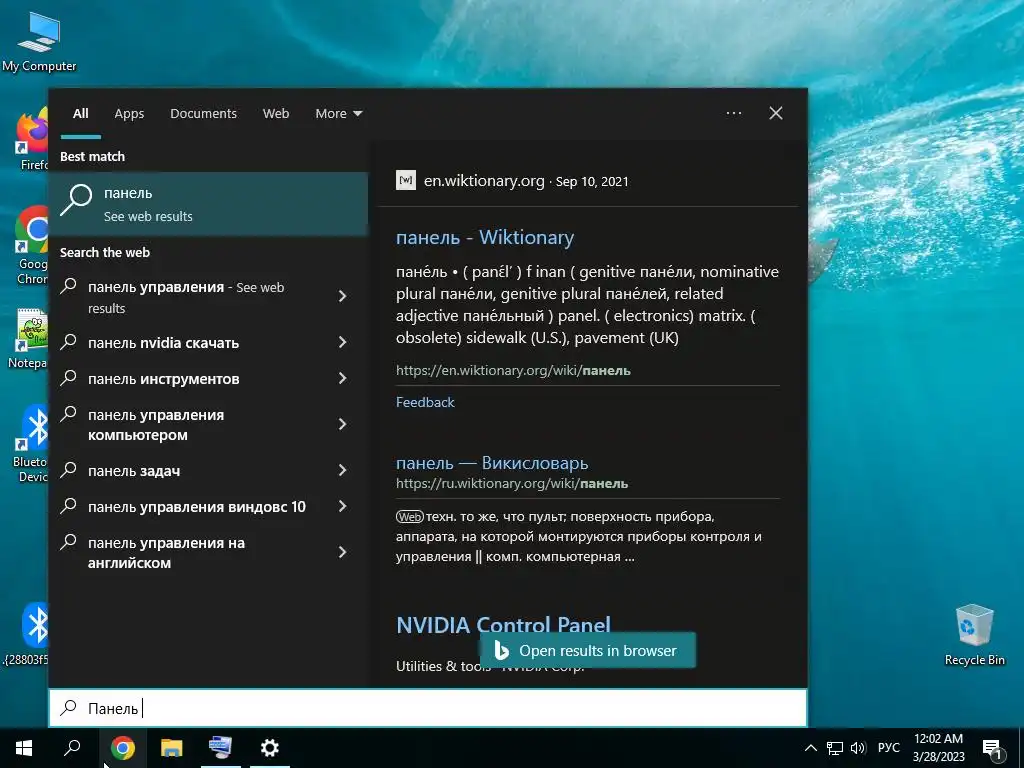Image resolution: width=1024 pixels, height=768 pixels.
Task: Open the 'панель - Wiktionary' link
Action: [x=485, y=238]
